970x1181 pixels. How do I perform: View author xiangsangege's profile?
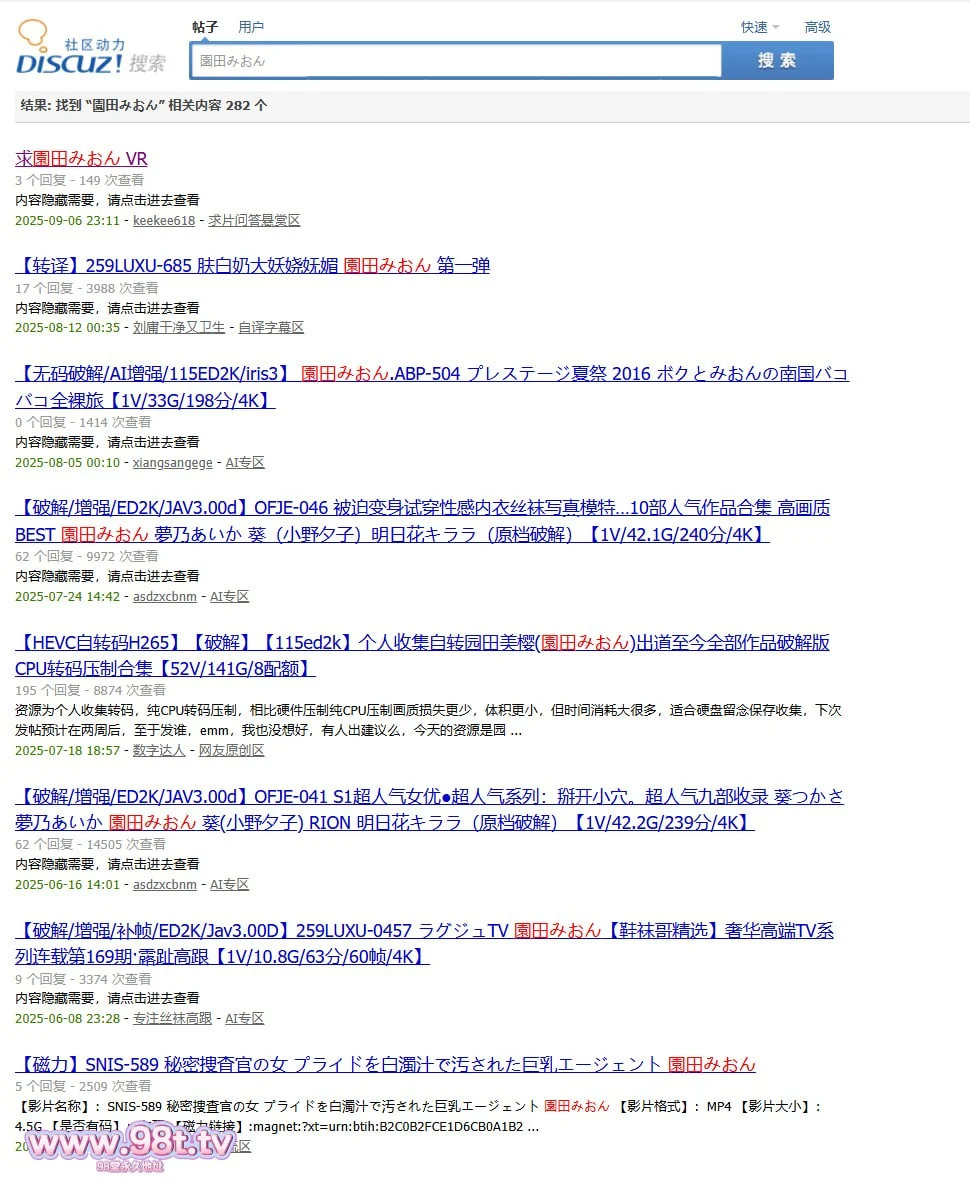pyautogui.click(x=172, y=462)
